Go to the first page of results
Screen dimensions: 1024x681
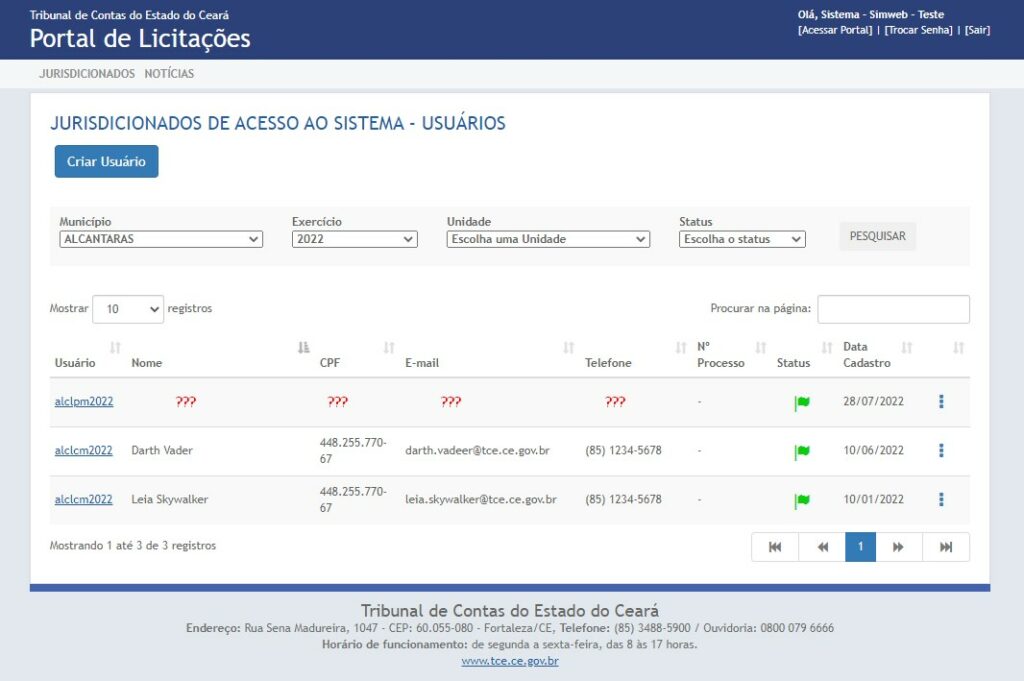(x=775, y=547)
